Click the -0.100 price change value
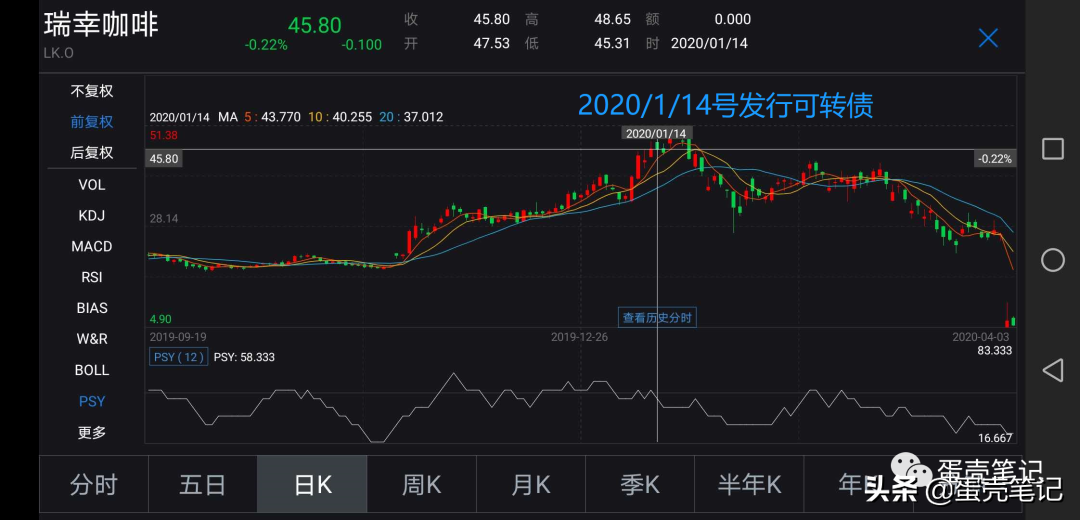 pos(362,45)
